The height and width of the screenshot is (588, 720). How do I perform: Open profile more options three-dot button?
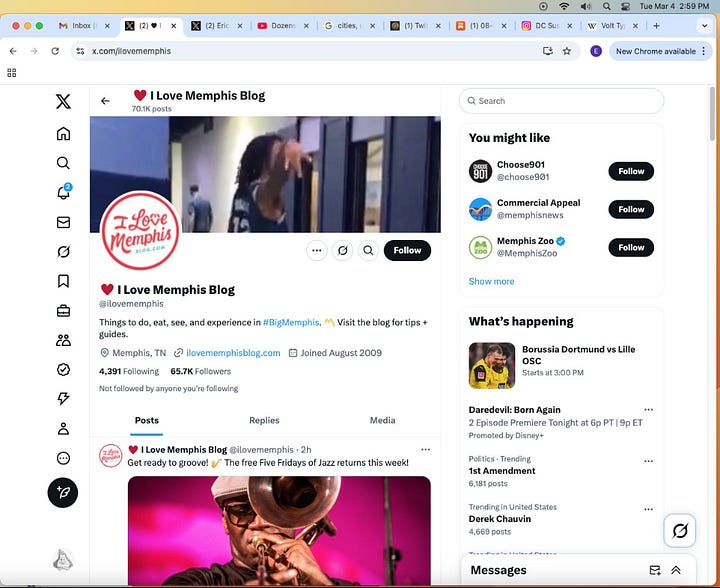point(317,250)
